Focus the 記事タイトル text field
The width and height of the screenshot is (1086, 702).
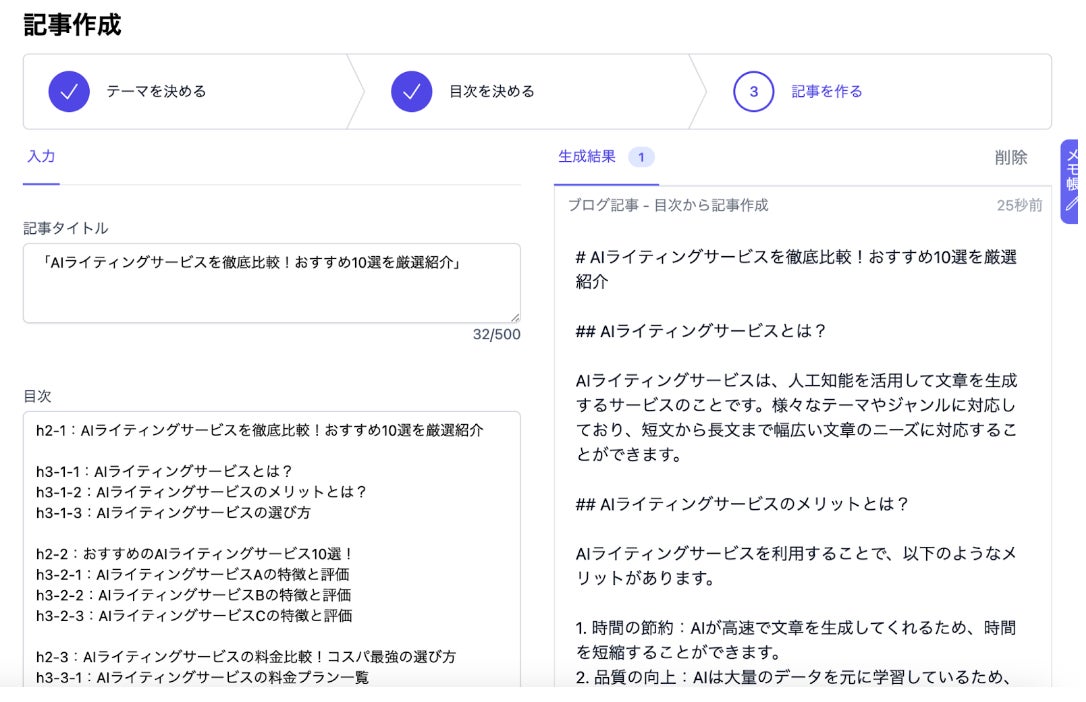(x=272, y=283)
